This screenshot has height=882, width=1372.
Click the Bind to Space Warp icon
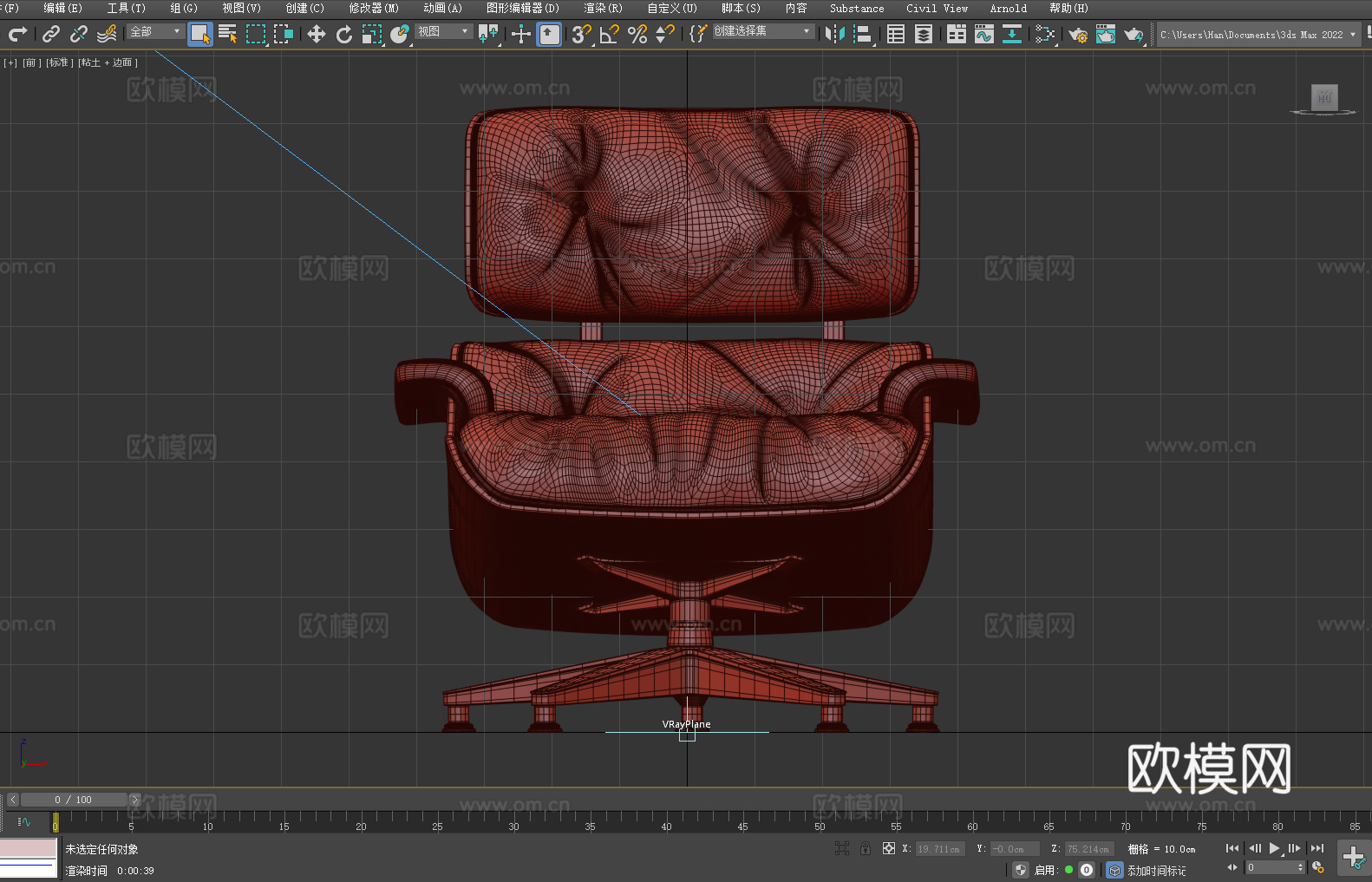click(x=107, y=34)
